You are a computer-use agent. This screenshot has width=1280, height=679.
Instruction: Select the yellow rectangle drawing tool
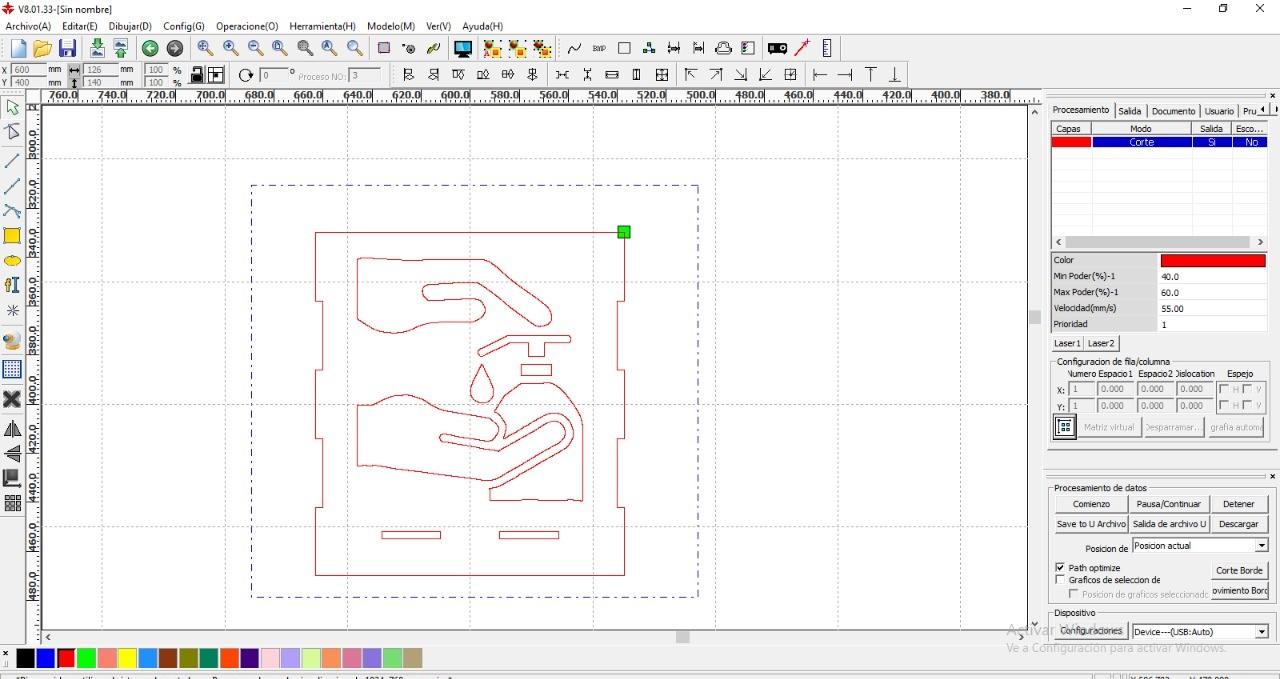tap(12, 236)
